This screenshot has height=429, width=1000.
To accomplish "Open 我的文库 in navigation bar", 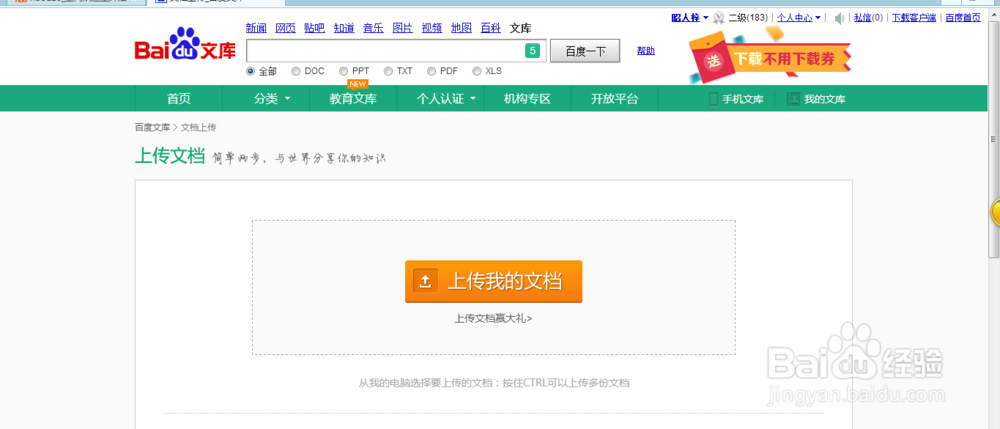I will 825,99.
